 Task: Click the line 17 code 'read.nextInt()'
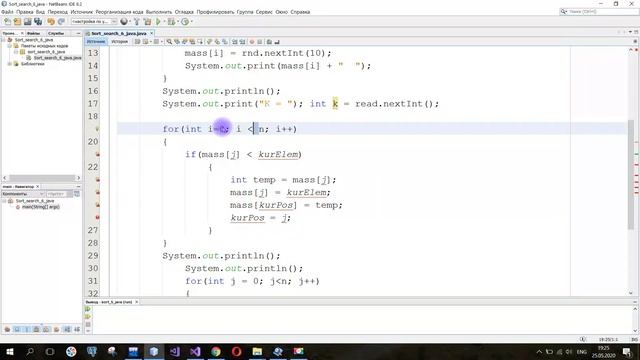(x=394, y=104)
